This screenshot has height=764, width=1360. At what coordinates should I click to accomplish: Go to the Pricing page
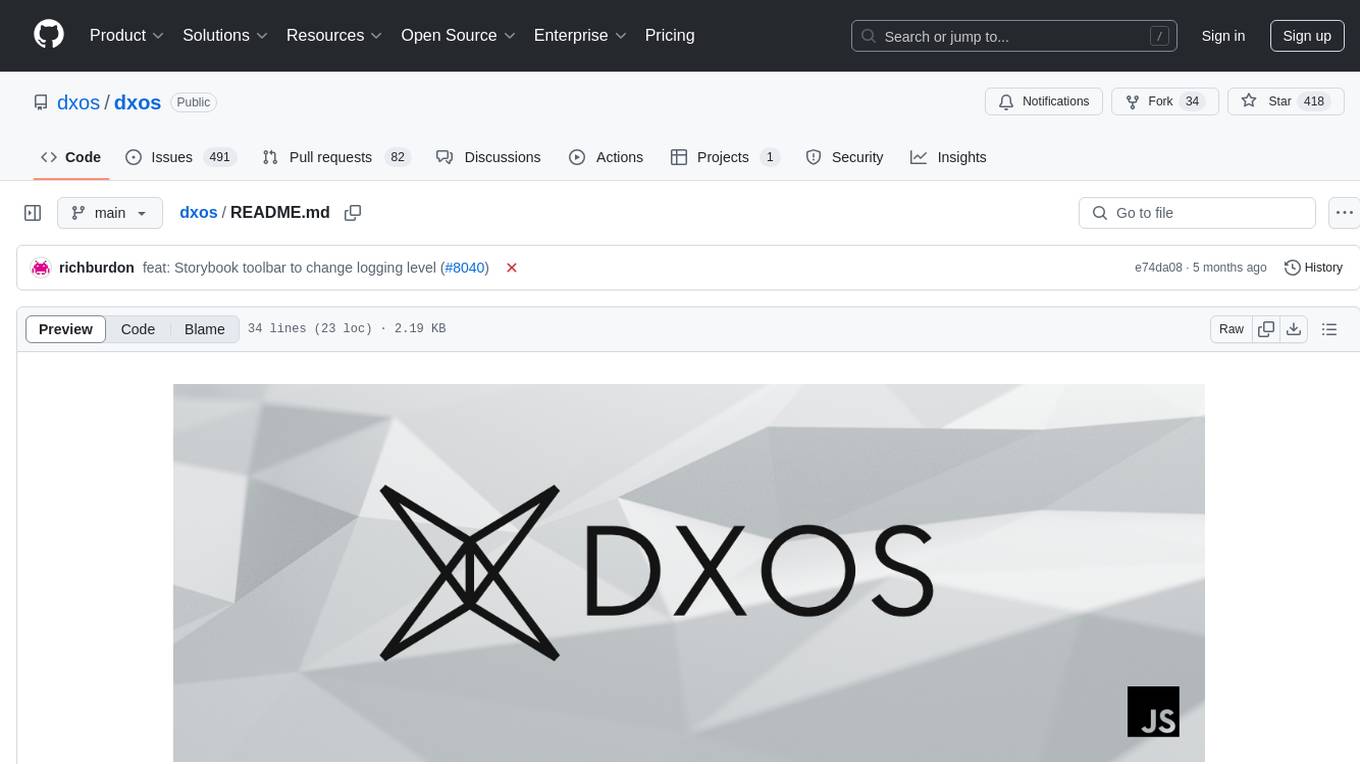coord(670,35)
